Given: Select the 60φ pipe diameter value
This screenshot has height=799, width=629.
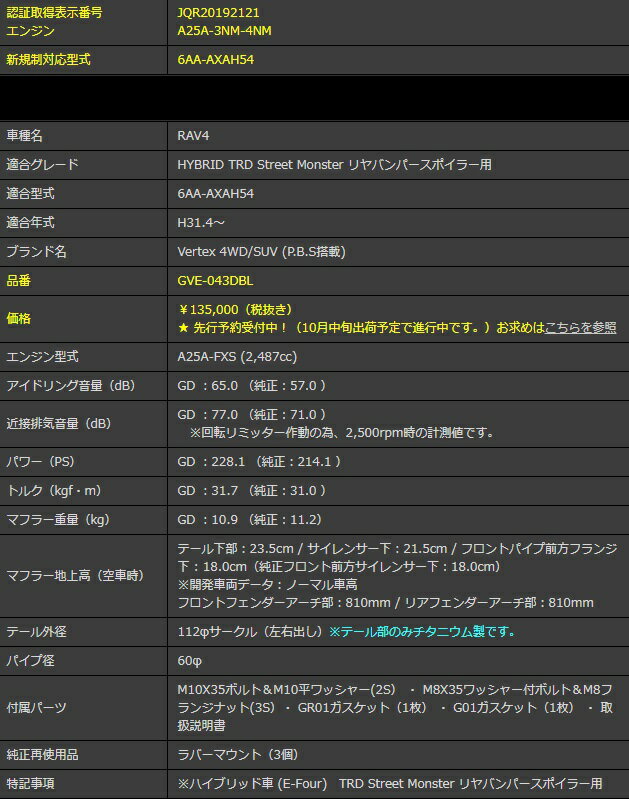Looking at the screenshot, I should (190, 661).
